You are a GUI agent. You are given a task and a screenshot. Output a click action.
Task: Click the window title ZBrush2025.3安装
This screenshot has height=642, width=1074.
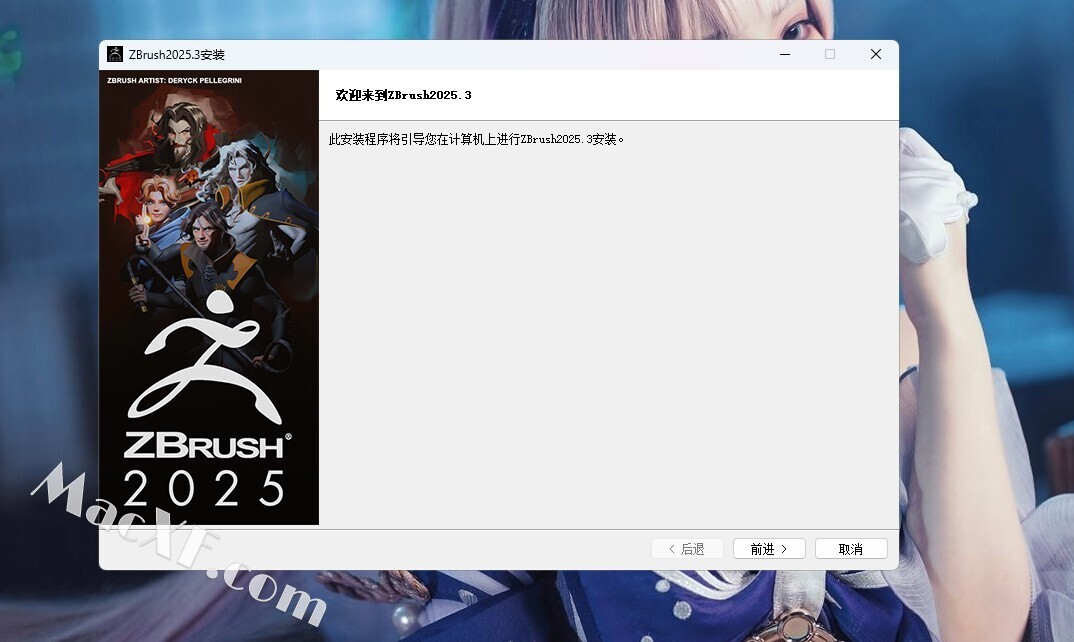[x=177, y=55]
